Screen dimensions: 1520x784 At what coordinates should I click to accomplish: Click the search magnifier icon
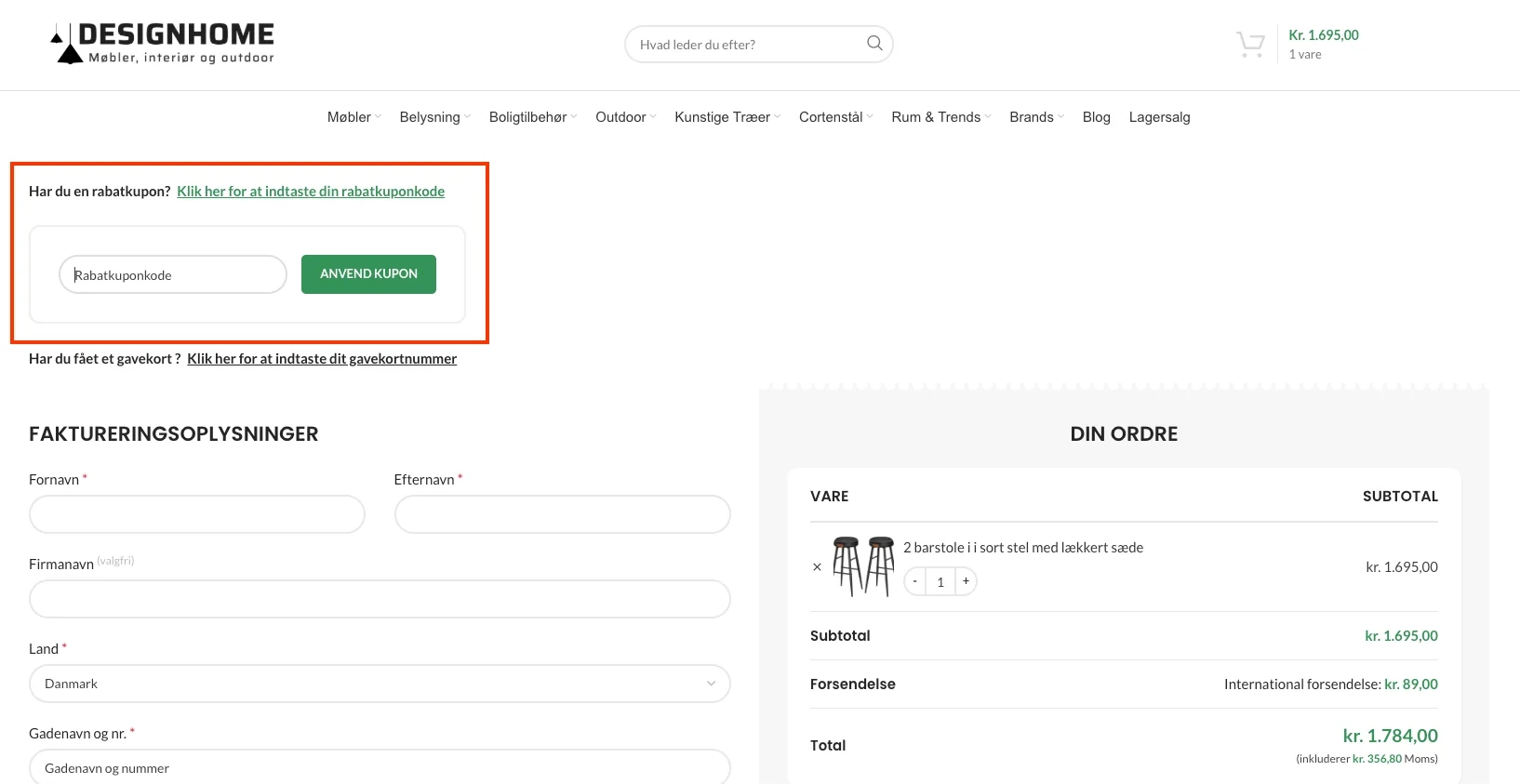click(874, 43)
